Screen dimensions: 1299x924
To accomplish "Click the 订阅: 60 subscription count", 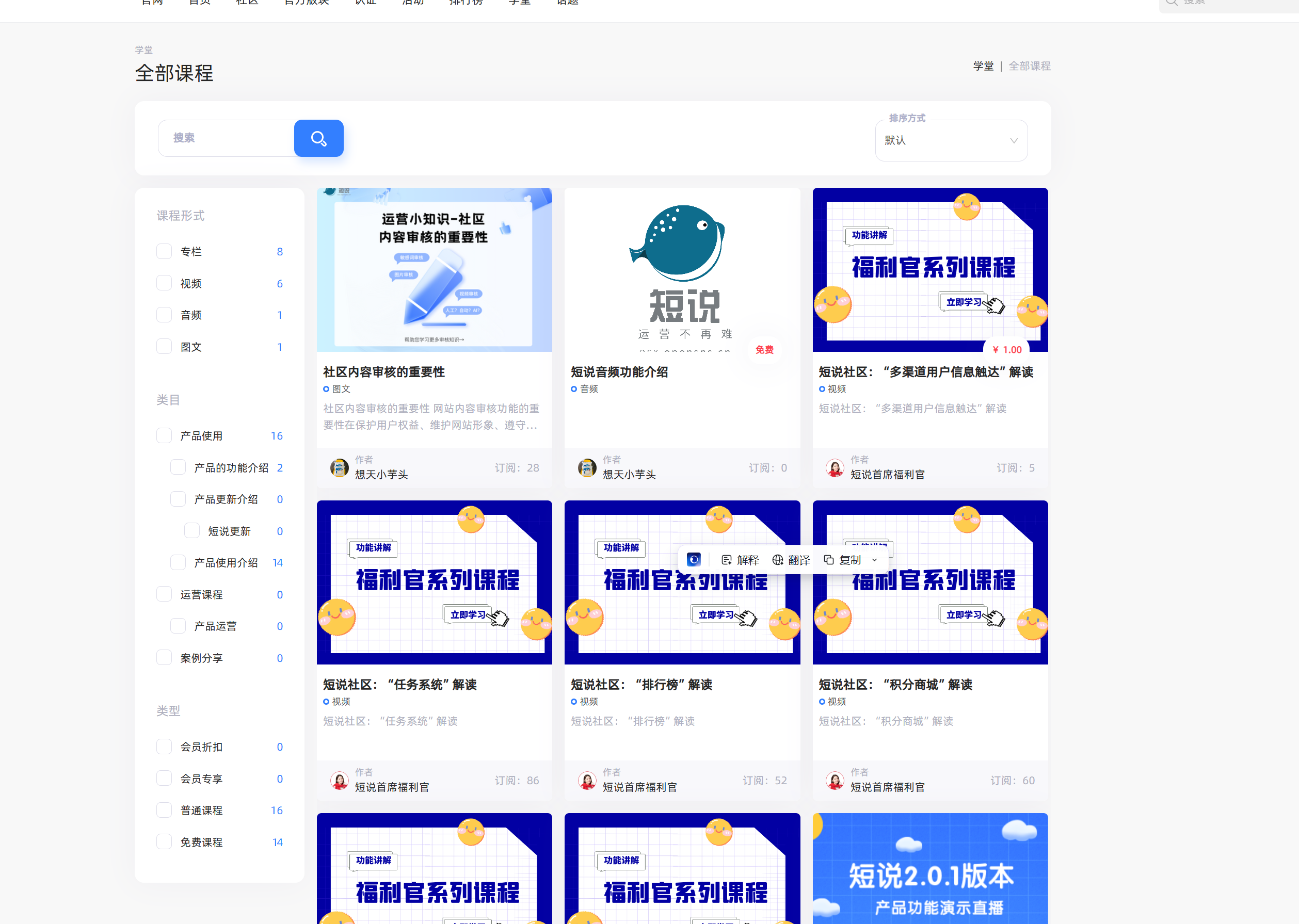I will (x=1012, y=781).
